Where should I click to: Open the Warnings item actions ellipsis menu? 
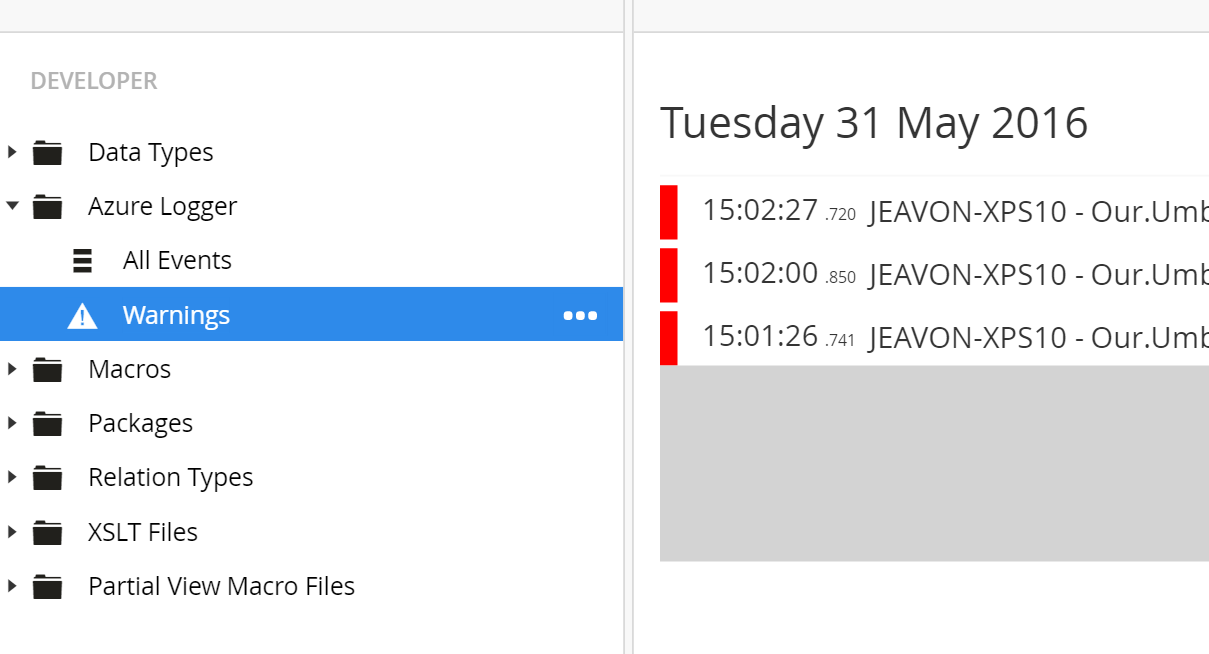click(x=580, y=315)
